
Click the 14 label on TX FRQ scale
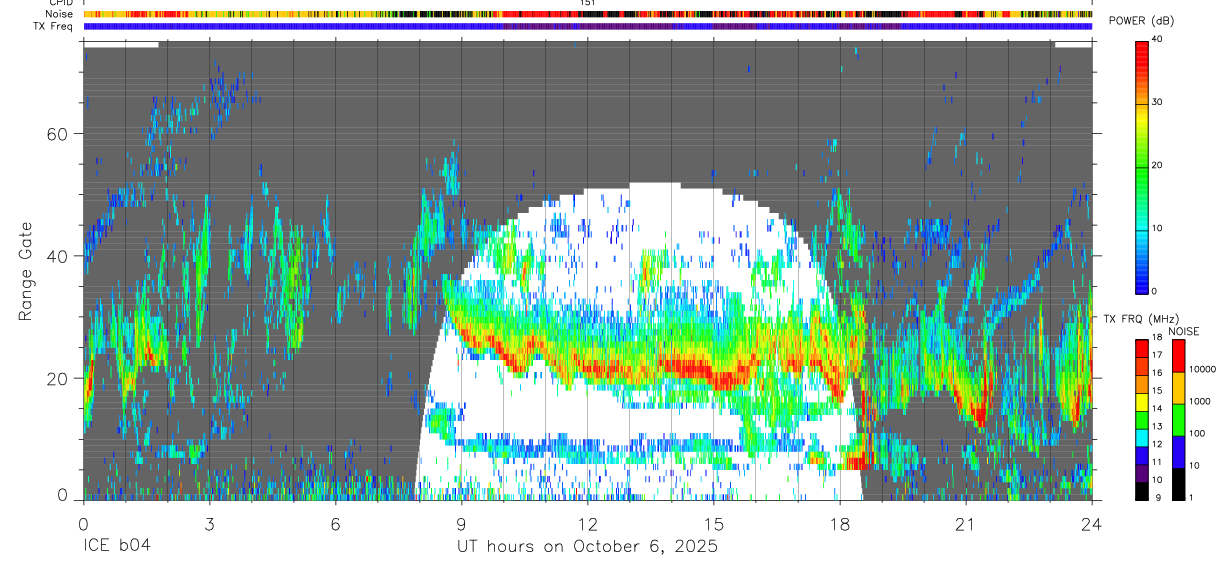pyautogui.click(x=1157, y=408)
